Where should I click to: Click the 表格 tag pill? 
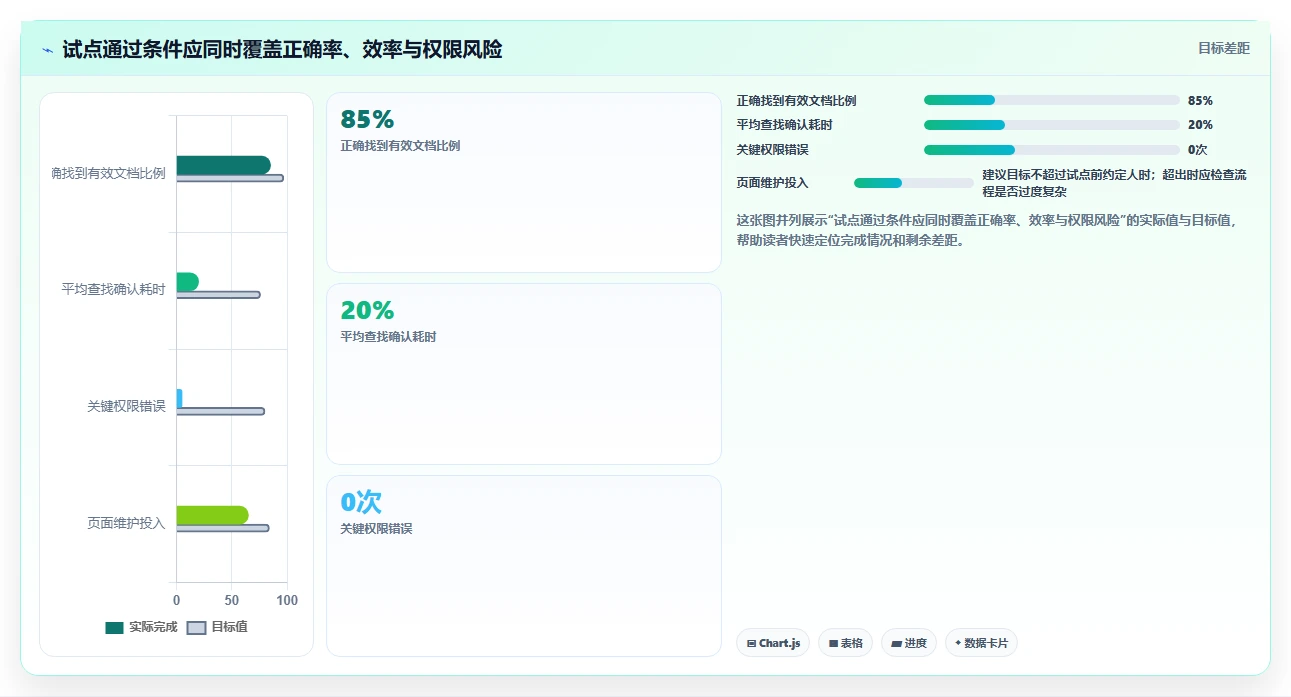845,643
